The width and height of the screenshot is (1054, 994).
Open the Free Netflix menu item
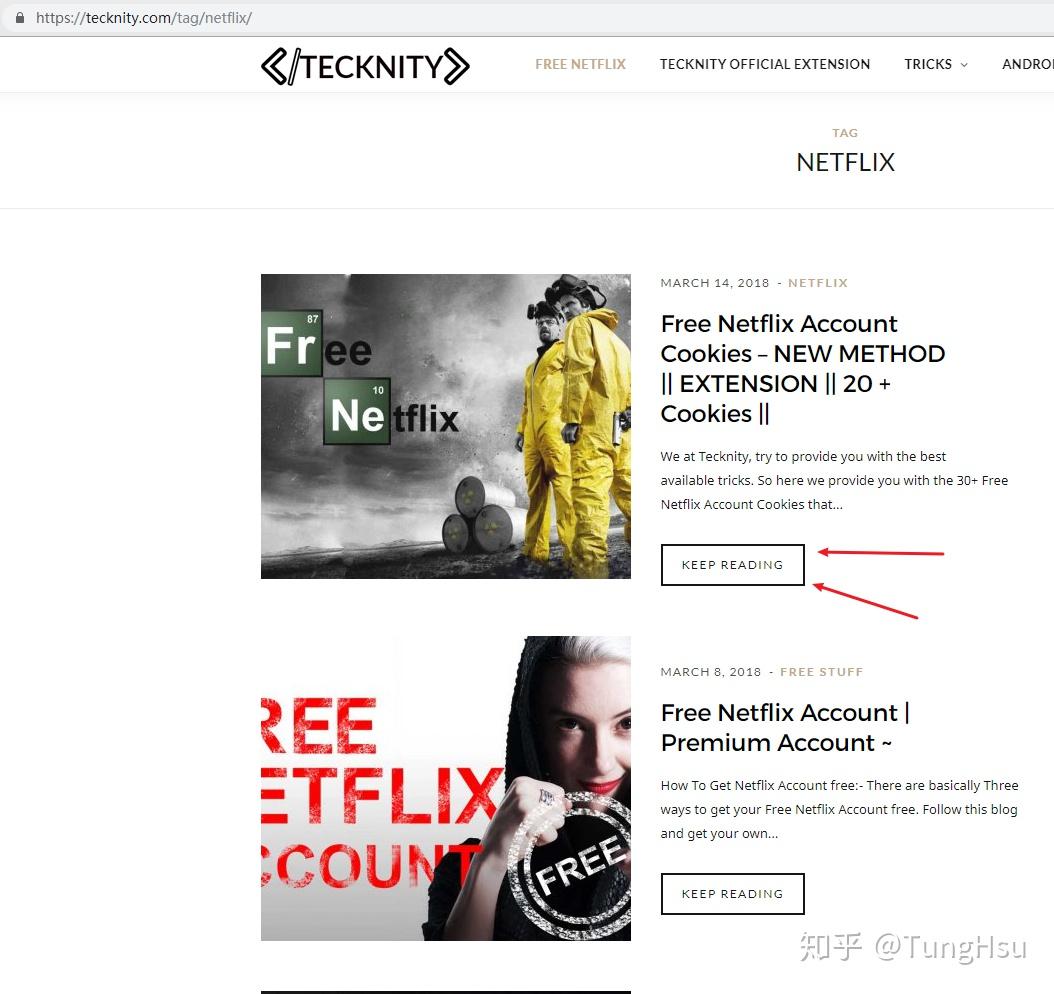click(x=580, y=65)
